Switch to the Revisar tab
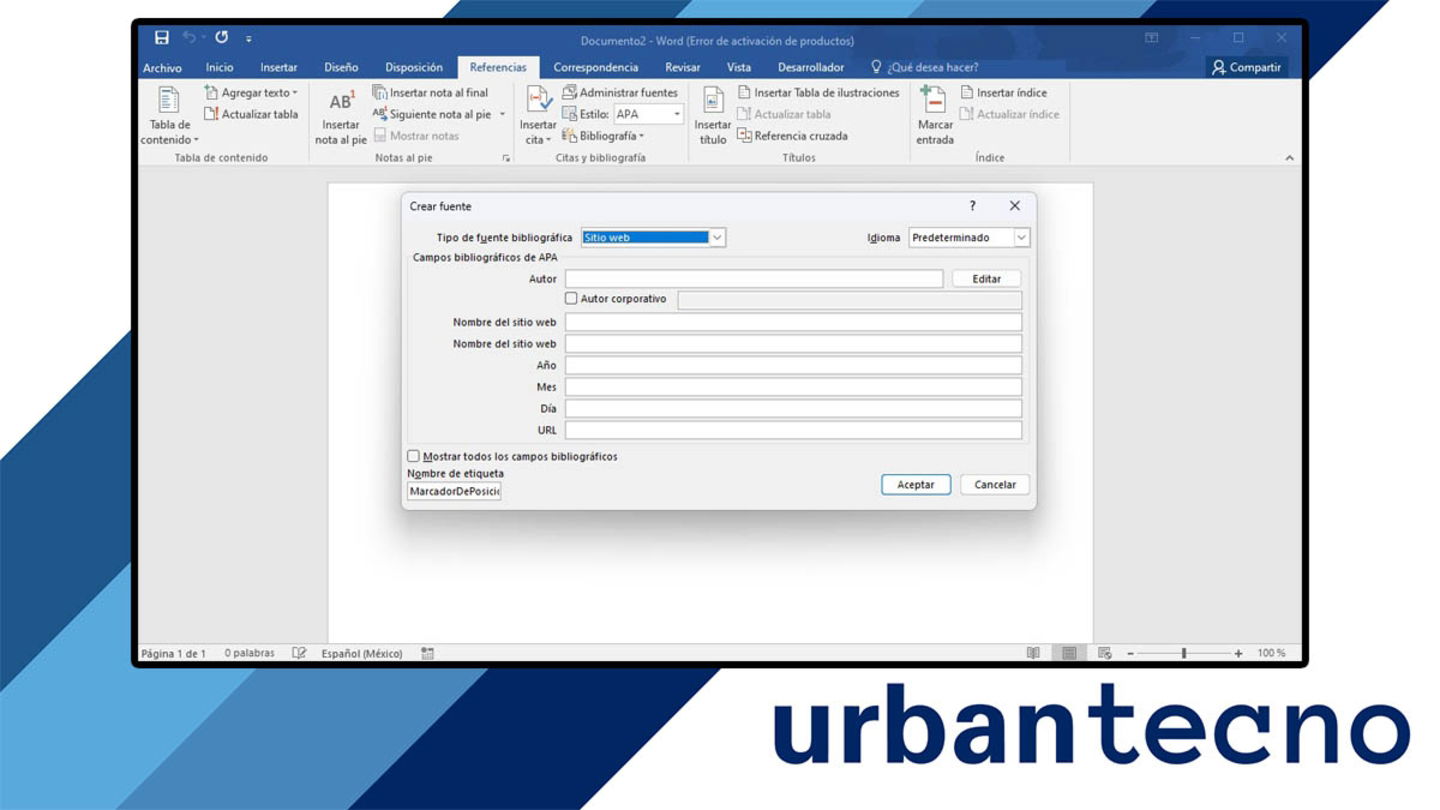This screenshot has height=810, width=1440. coord(683,68)
